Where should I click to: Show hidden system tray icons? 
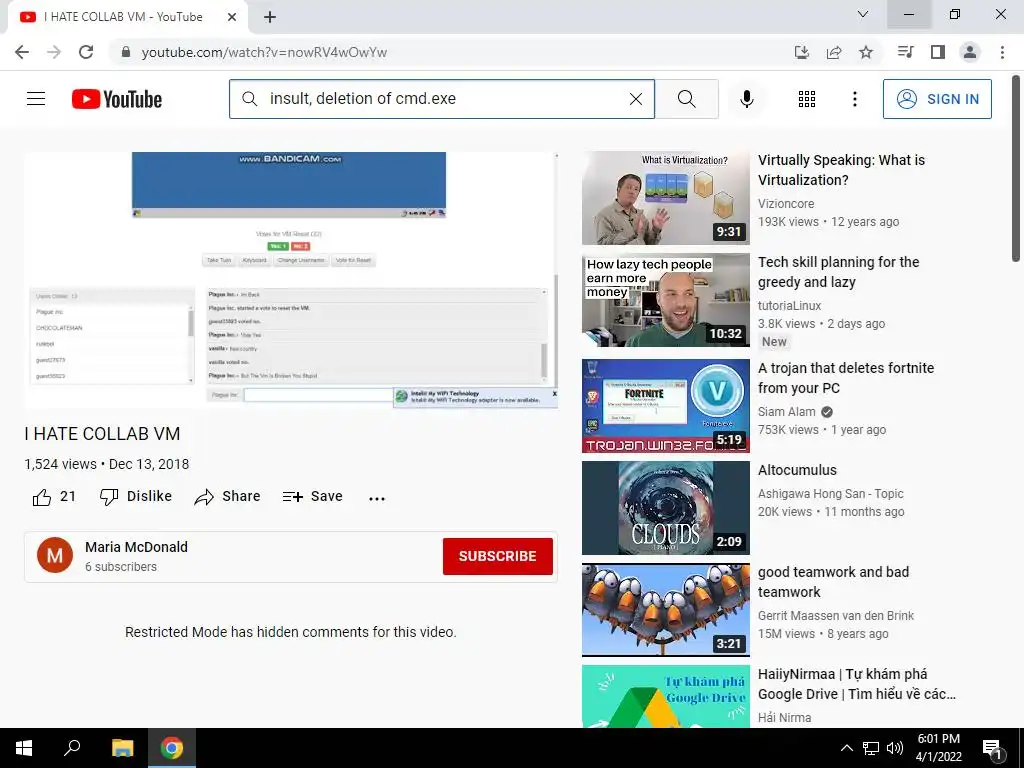tap(846, 748)
